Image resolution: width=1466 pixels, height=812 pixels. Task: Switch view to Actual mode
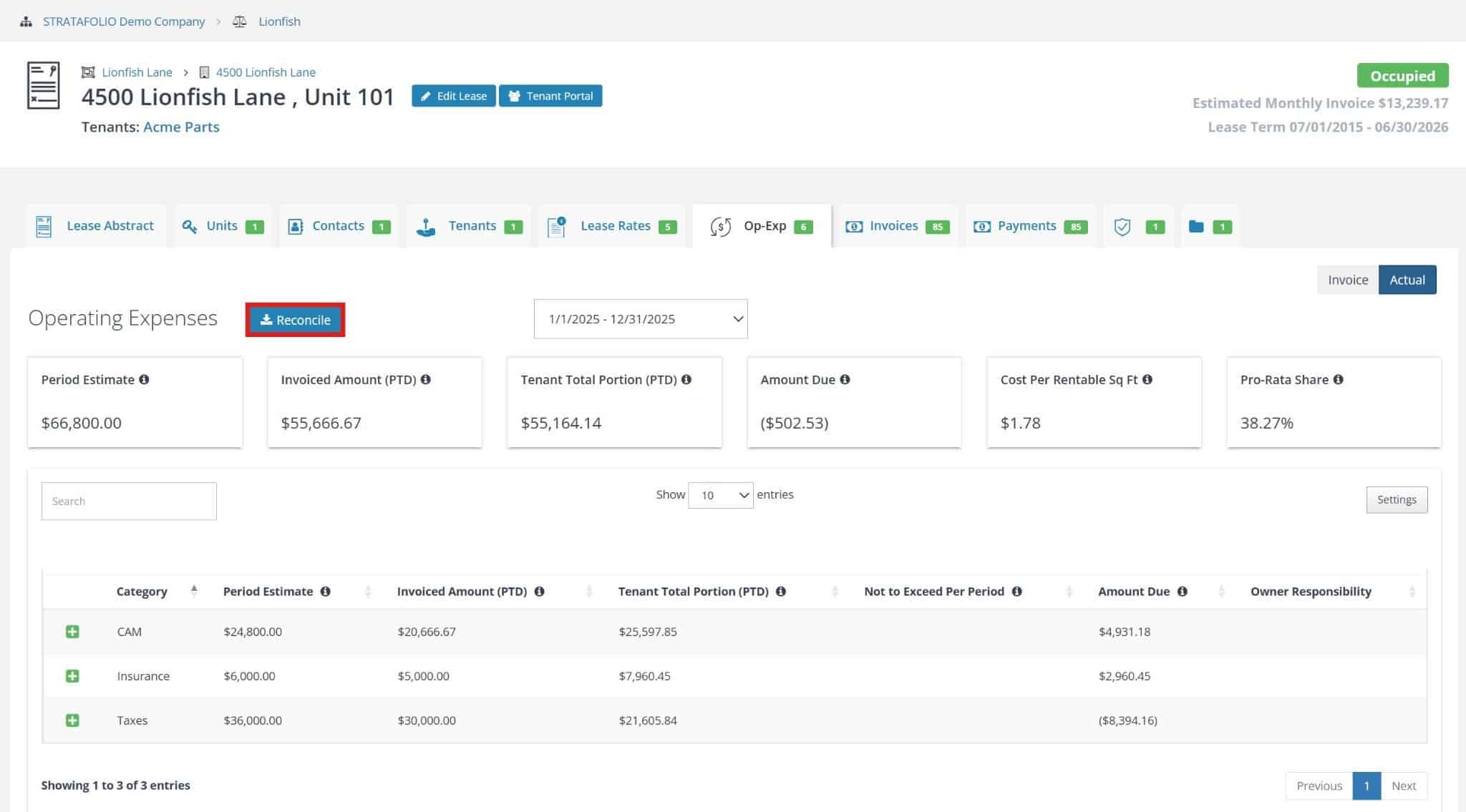point(1407,280)
